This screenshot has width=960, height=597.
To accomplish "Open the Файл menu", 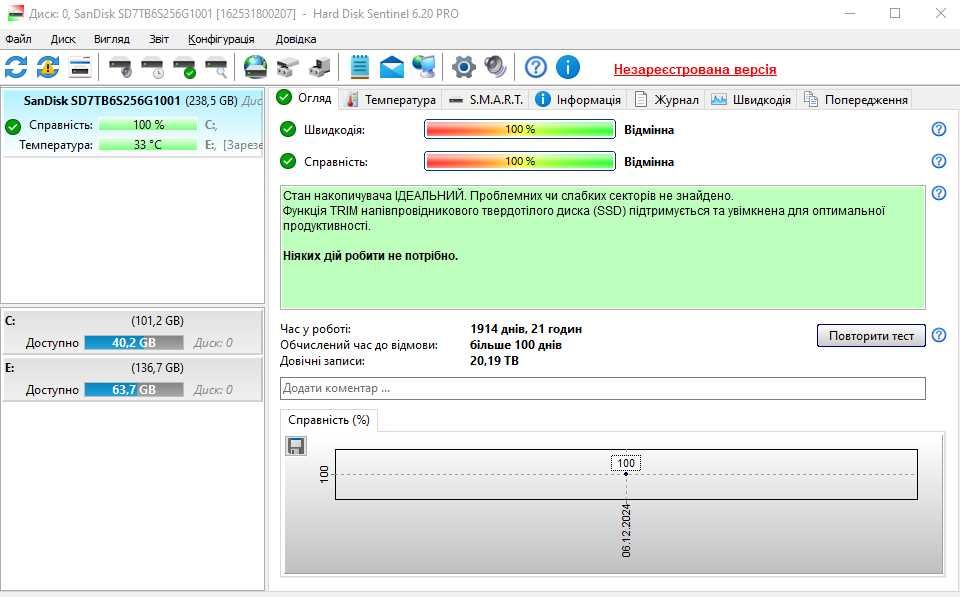I will pos(18,39).
